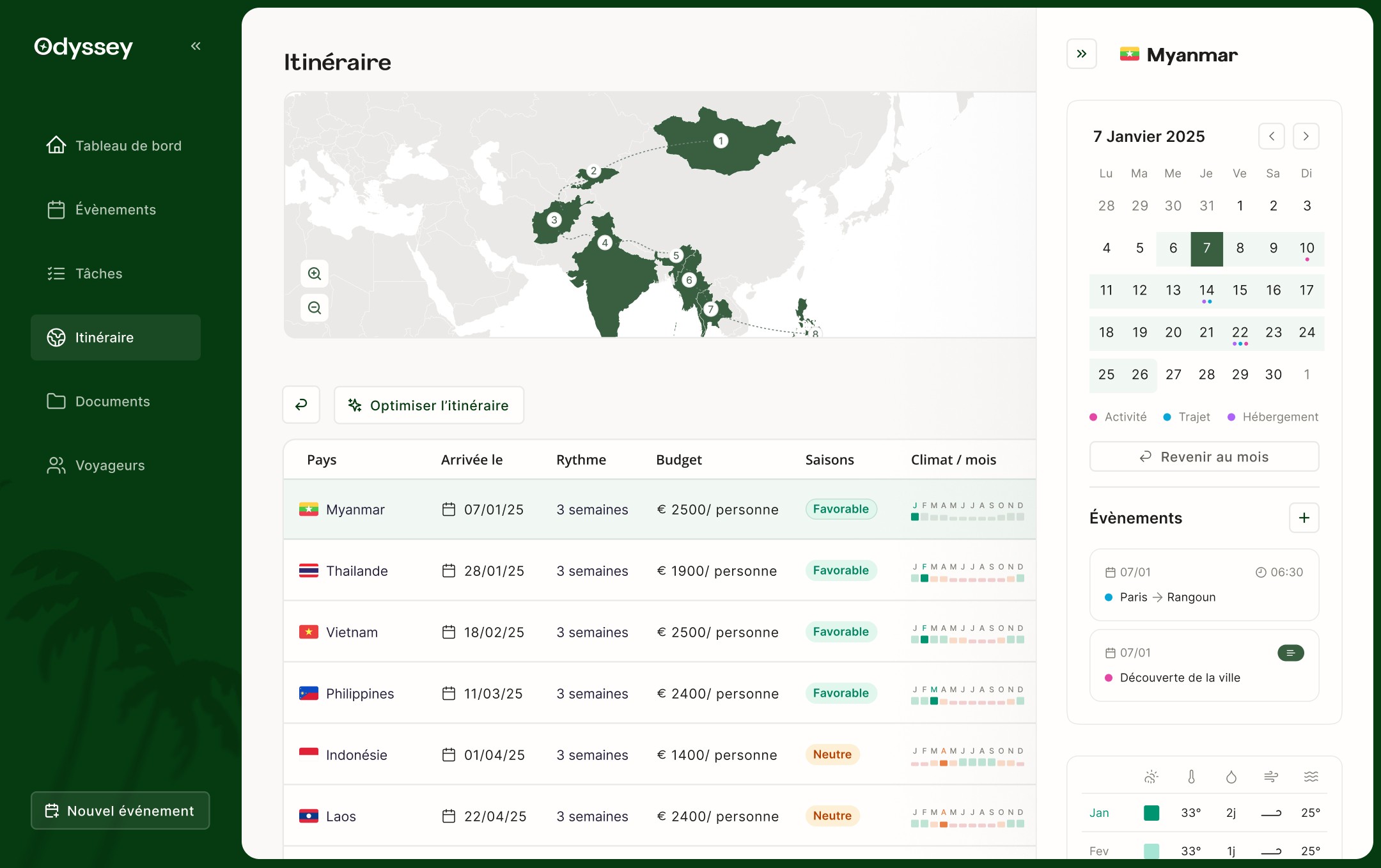Add a new event with plus
This screenshot has height=868, width=1381.
tap(1304, 517)
